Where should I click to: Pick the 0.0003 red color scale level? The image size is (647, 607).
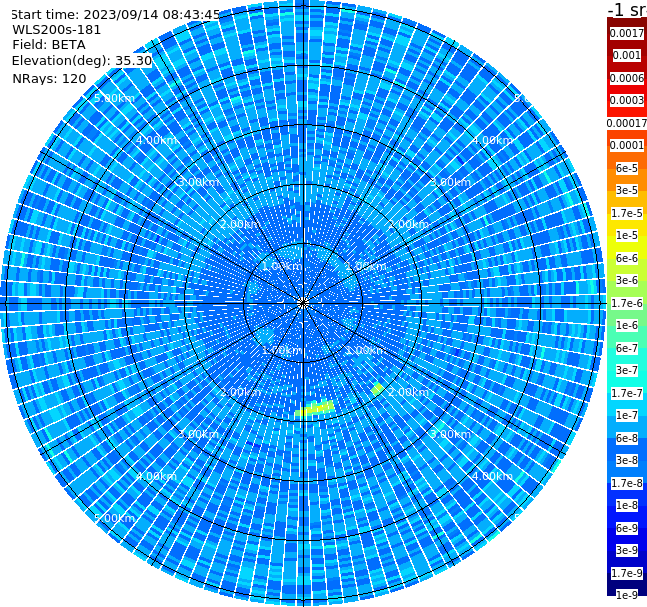click(x=627, y=100)
